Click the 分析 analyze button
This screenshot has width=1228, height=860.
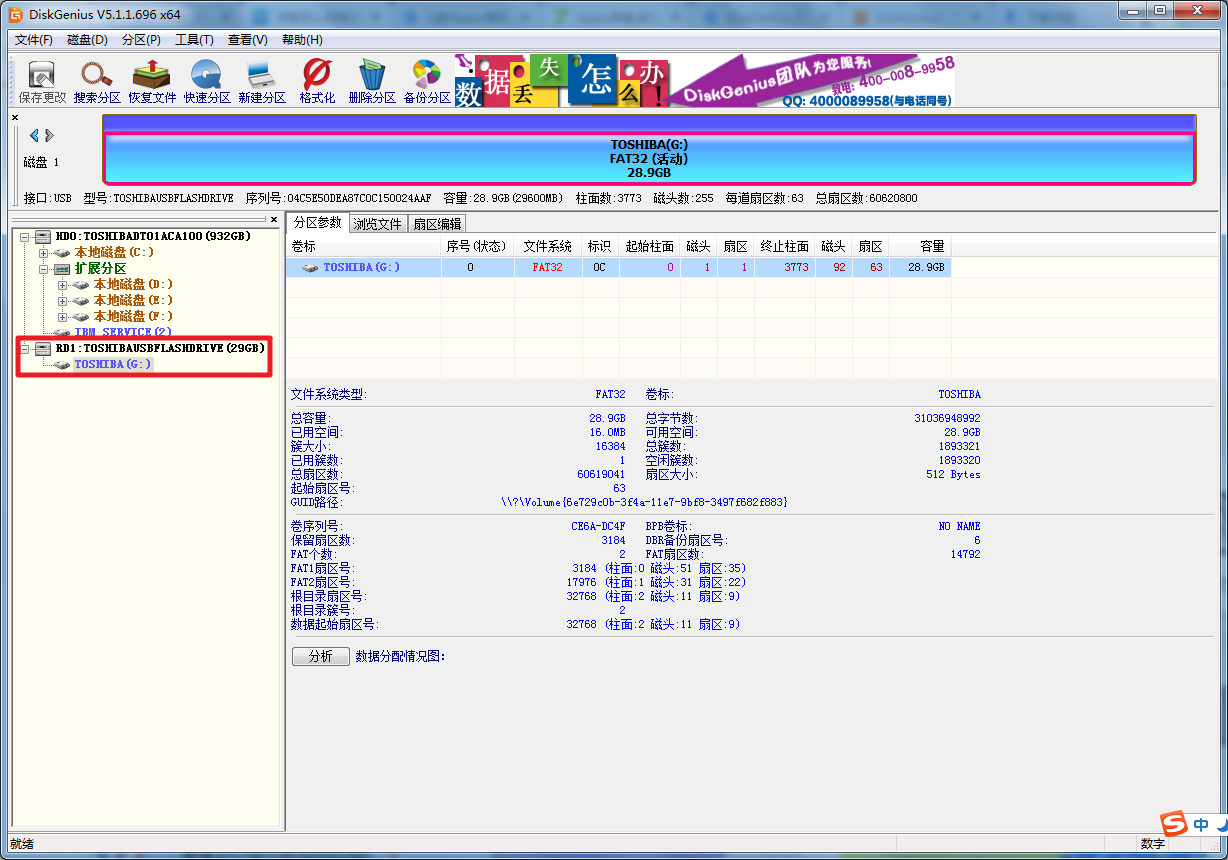click(321, 656)
